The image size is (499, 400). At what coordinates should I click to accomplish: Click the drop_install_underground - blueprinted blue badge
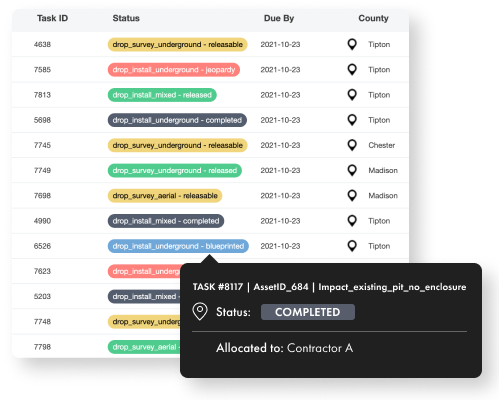pos(178,246)
